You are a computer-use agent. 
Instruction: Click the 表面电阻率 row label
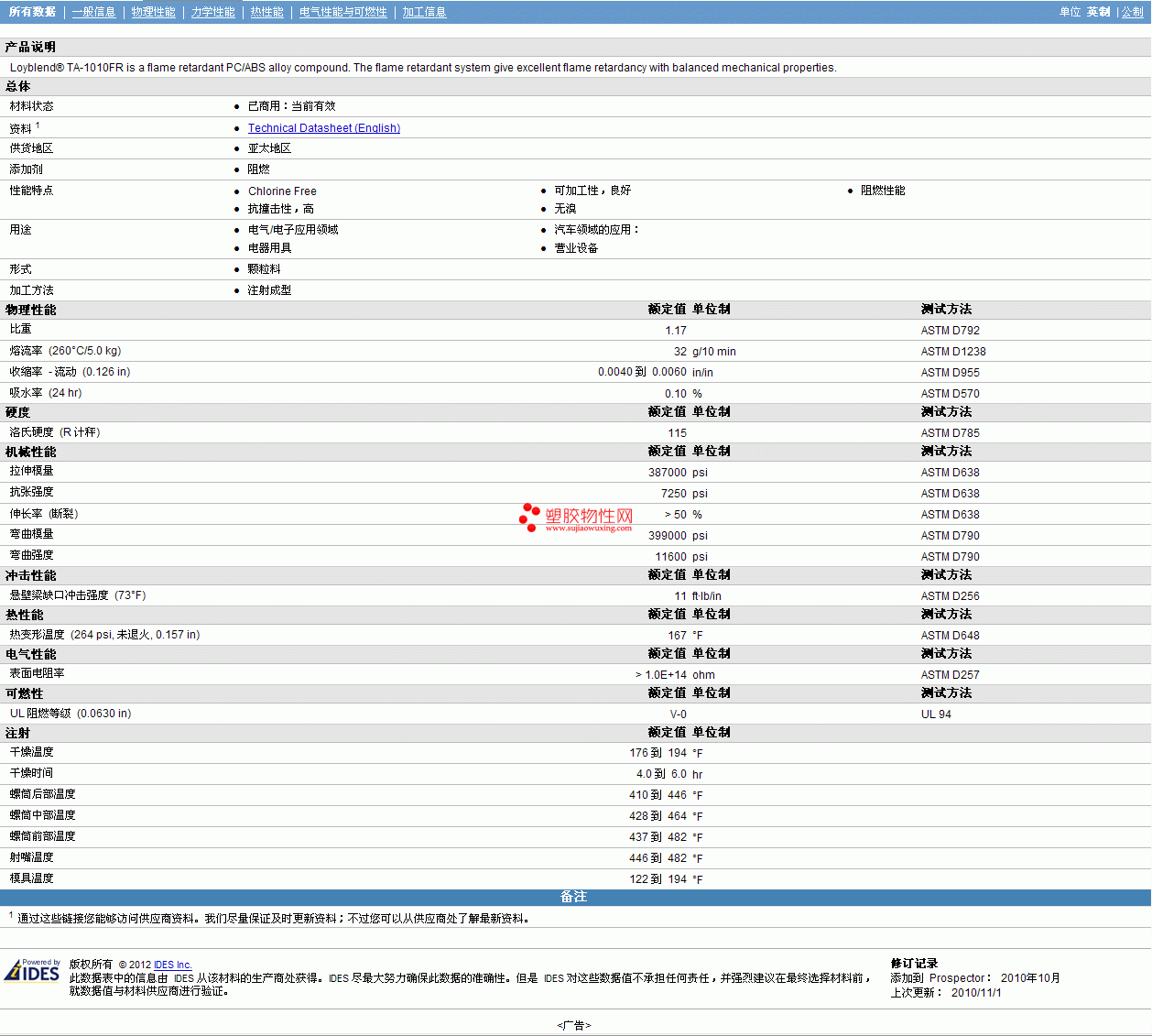pos(37,673)
